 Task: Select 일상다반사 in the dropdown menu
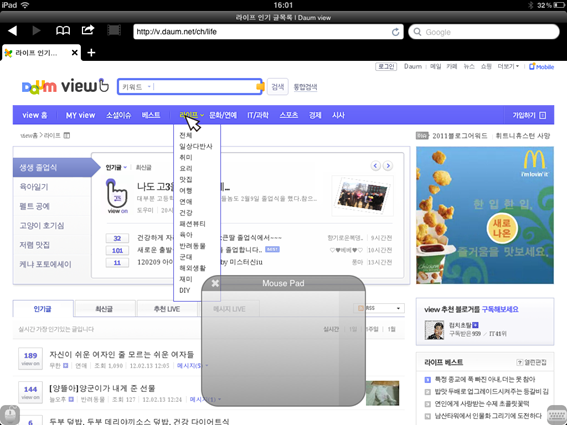pyautogui.click(x=196, y=146)
